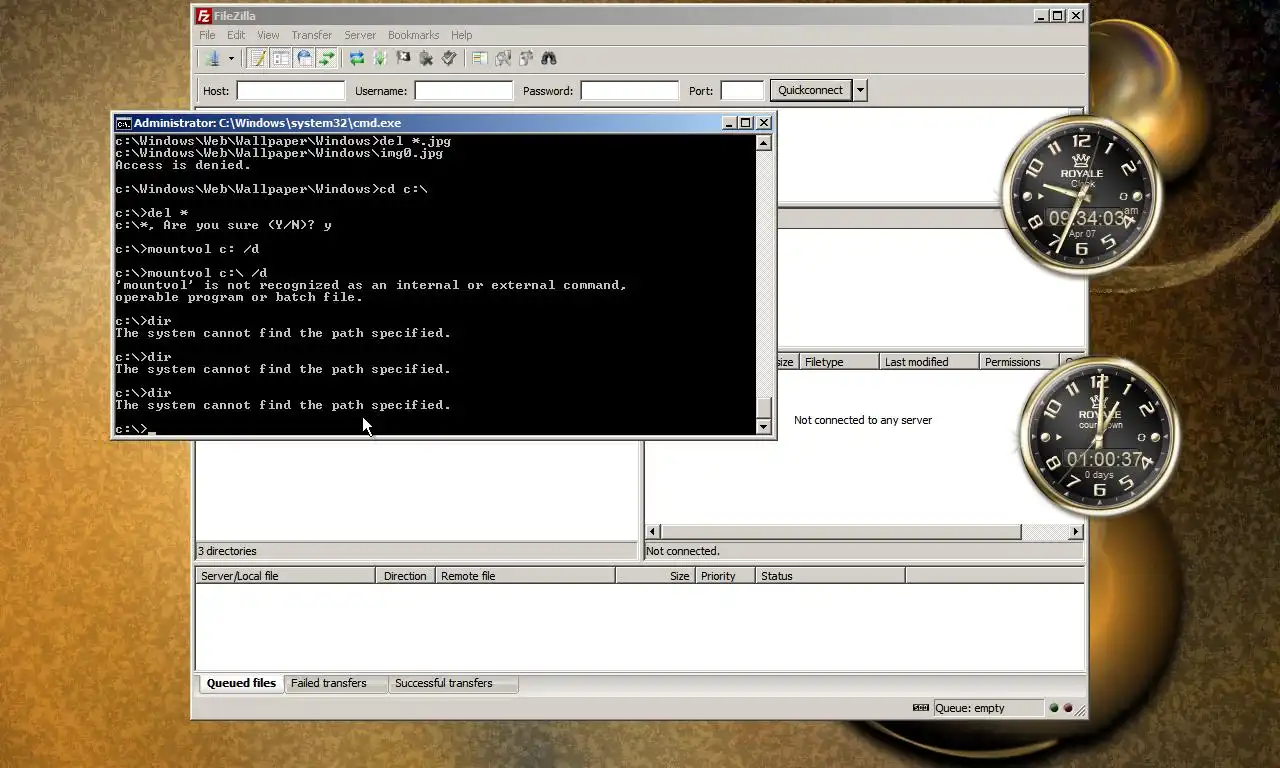Click the 'Access is denied.' cmd line

point(183,165)
